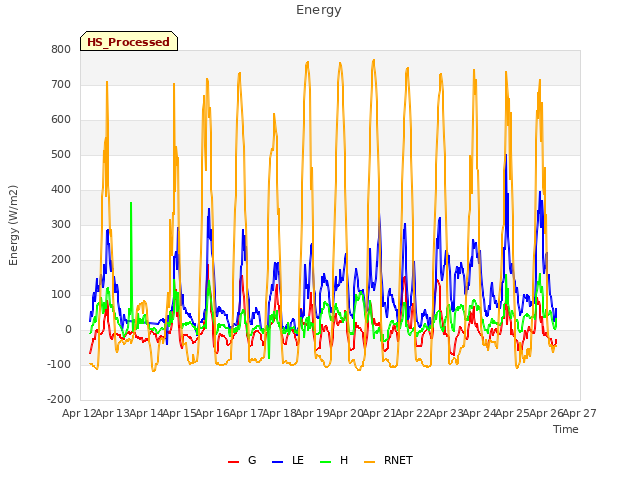Click the HS_Processed annotation label
640x480 pixels.
tap(129, 42)
